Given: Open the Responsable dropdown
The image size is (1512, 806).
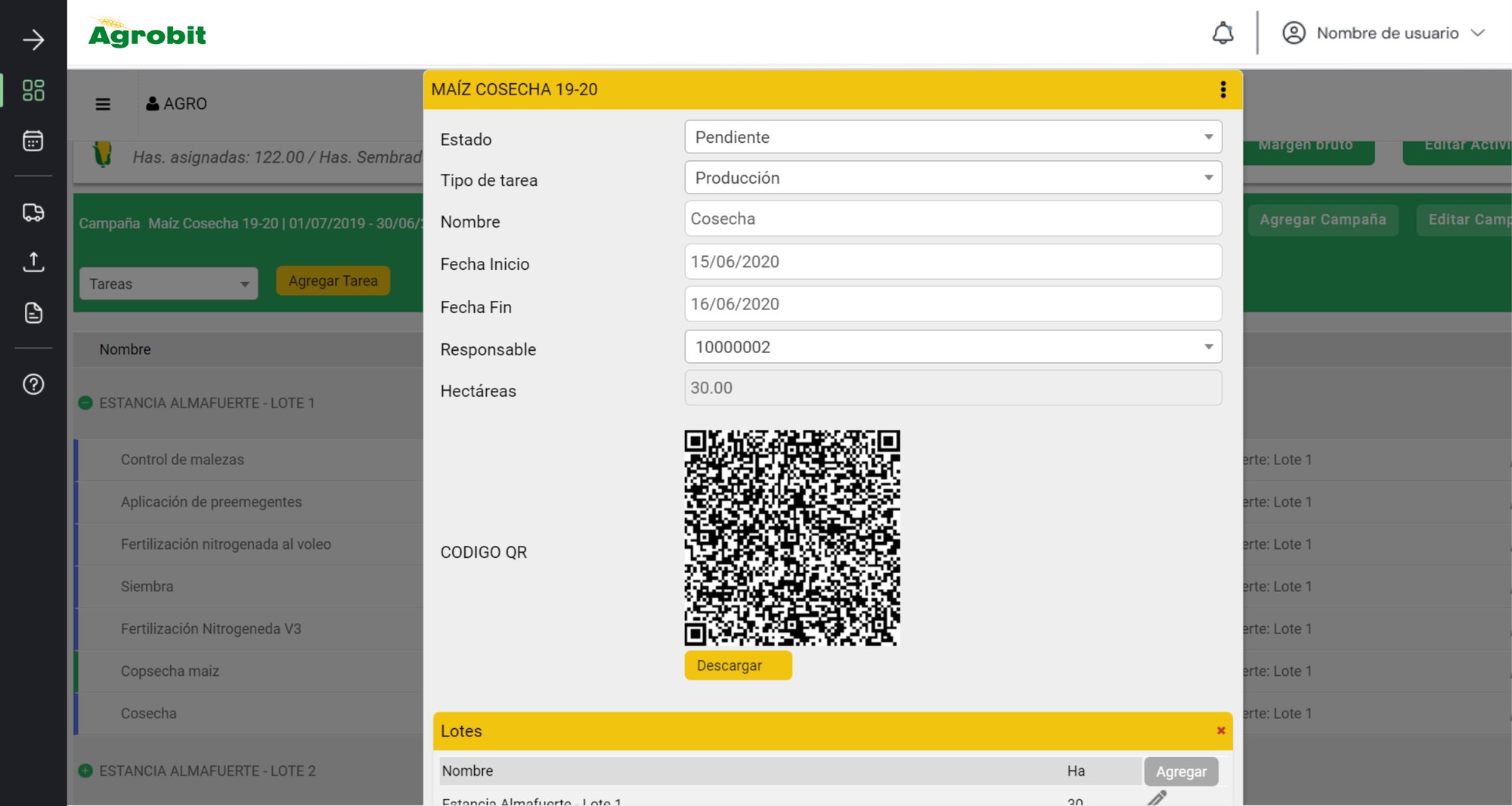Looking at the screenshot, I should pos(953,347).
